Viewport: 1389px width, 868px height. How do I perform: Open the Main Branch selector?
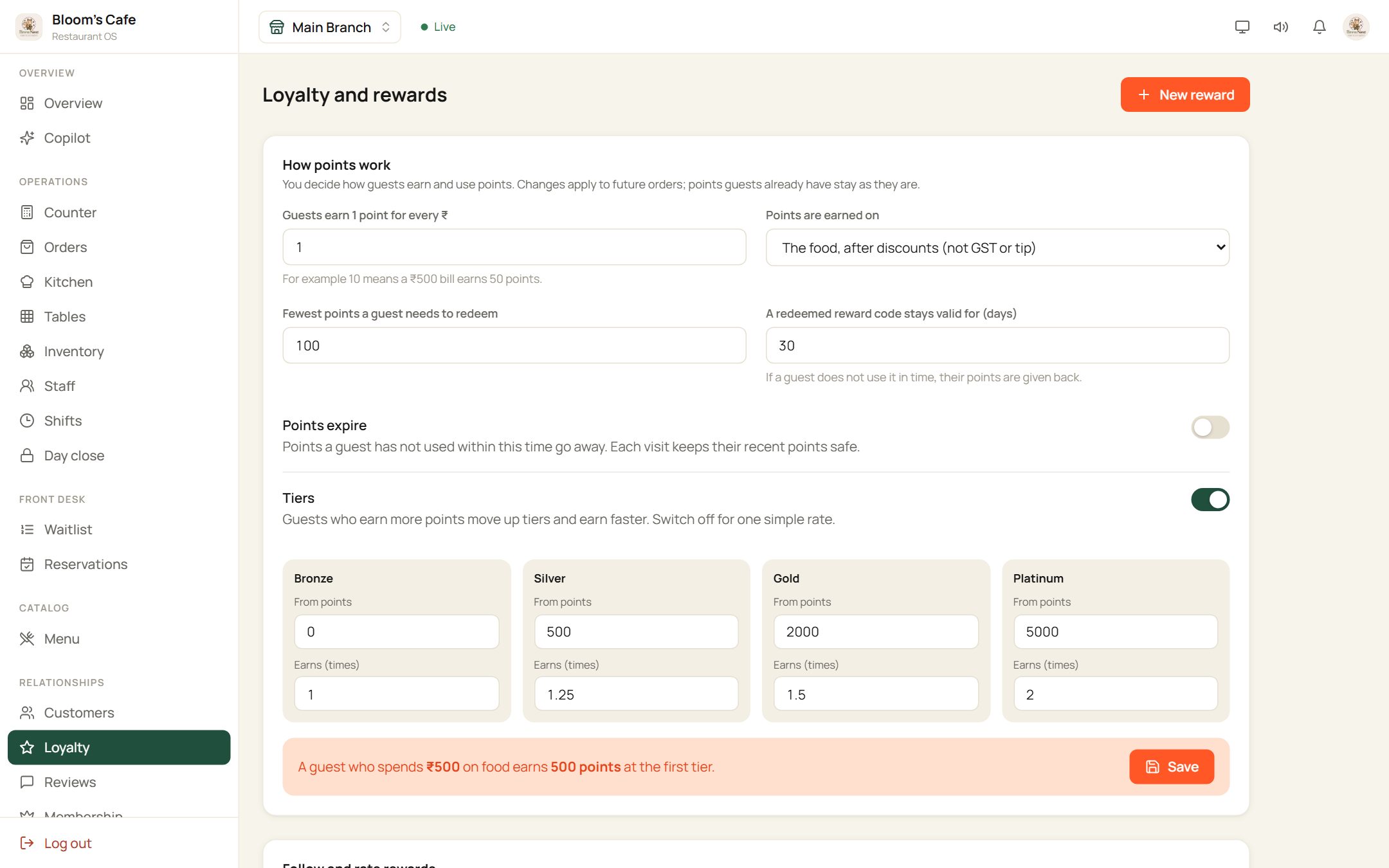coord(330,27)
